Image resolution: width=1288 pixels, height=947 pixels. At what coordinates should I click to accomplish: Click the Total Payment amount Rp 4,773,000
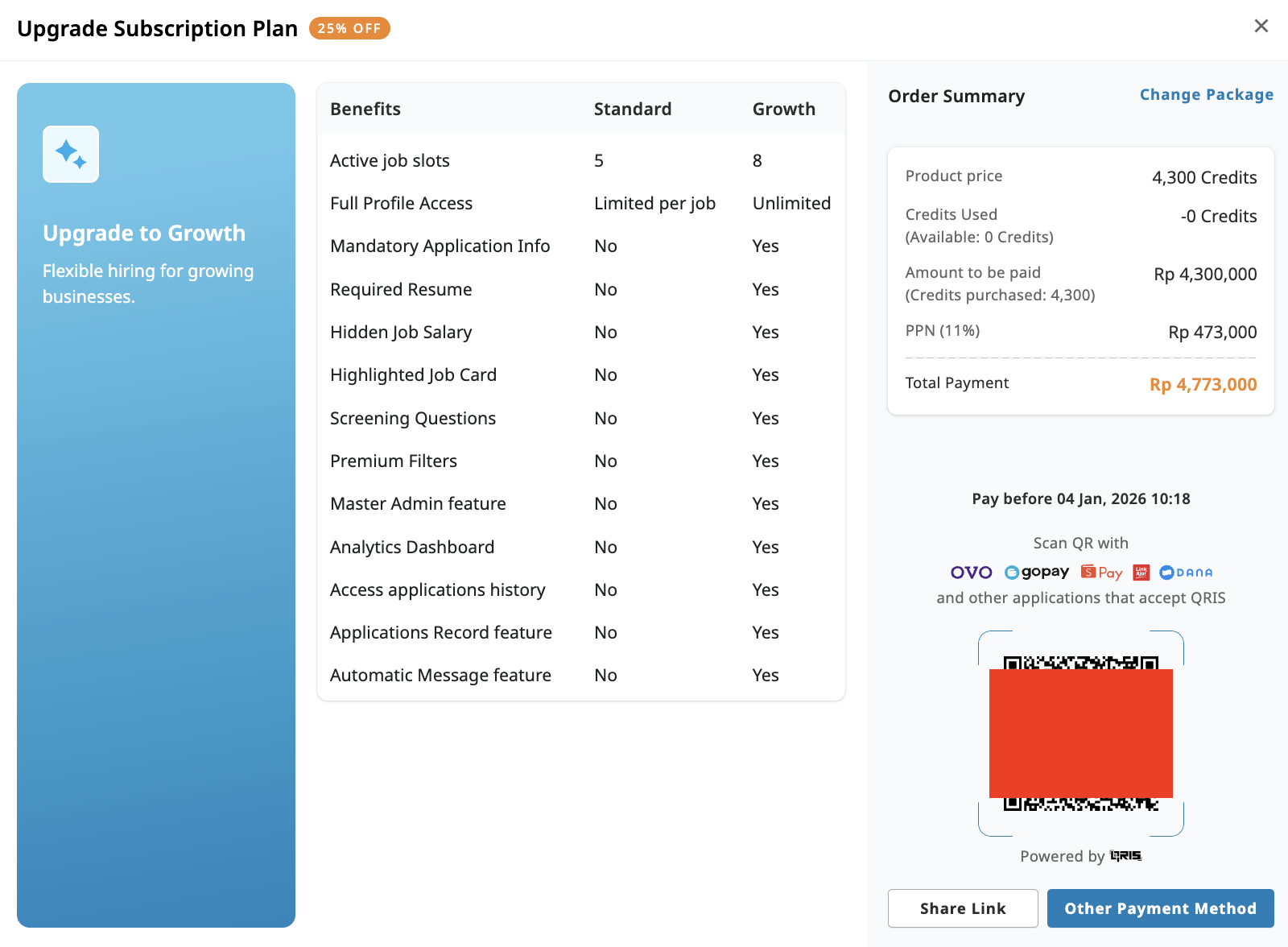(1203, 384)
